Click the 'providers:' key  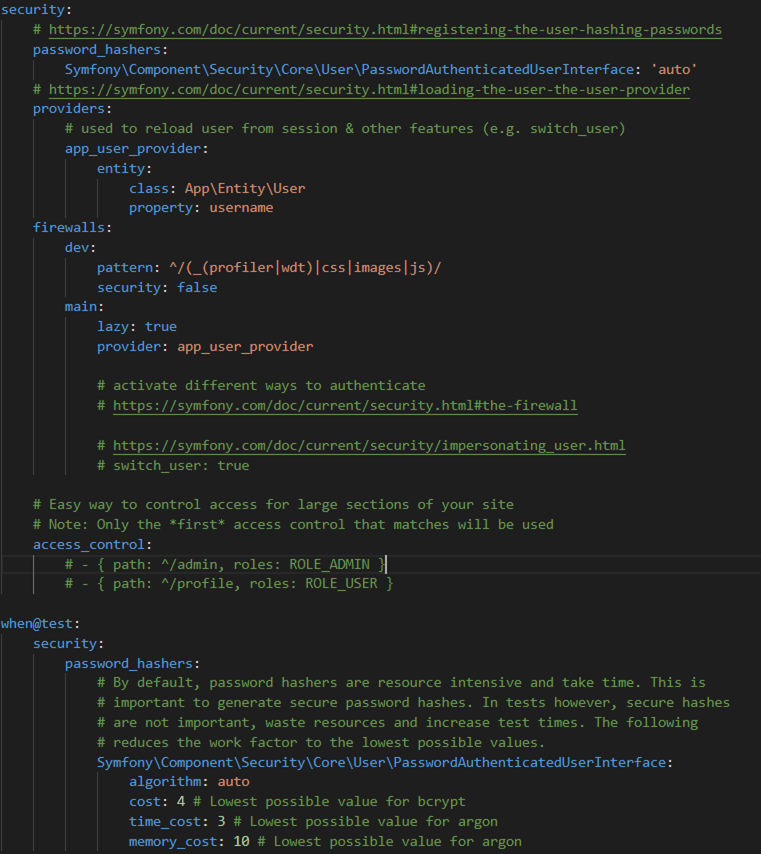coord(72,109)
